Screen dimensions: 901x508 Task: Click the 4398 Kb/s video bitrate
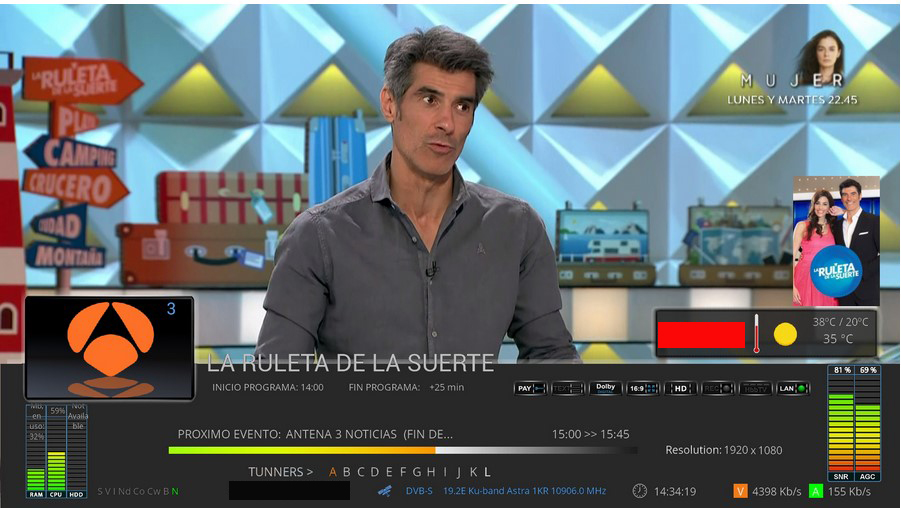pyautogui.click(x=776, y=492)
